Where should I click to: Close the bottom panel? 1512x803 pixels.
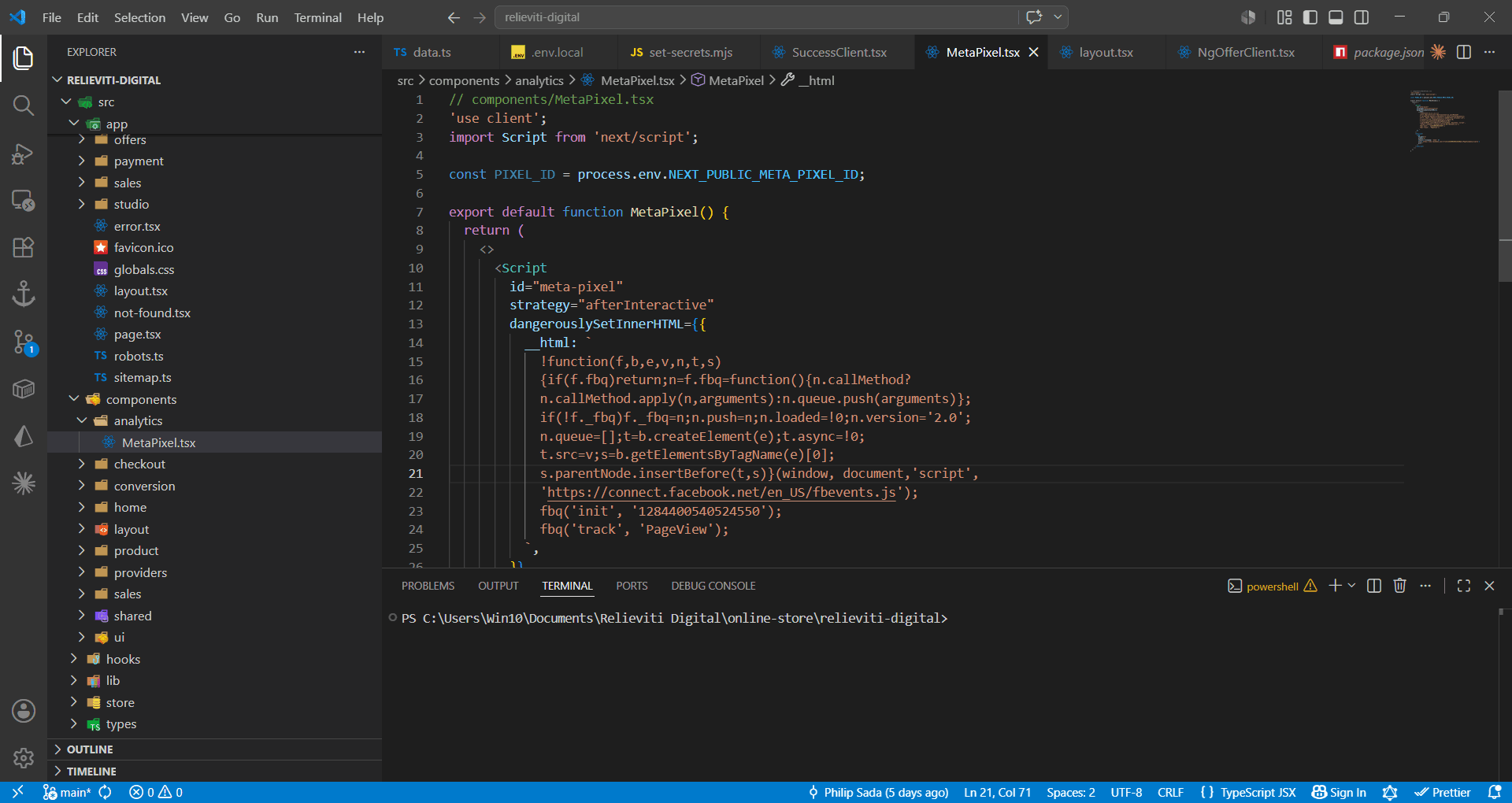pyautogui.click(x=1489, y=586)
